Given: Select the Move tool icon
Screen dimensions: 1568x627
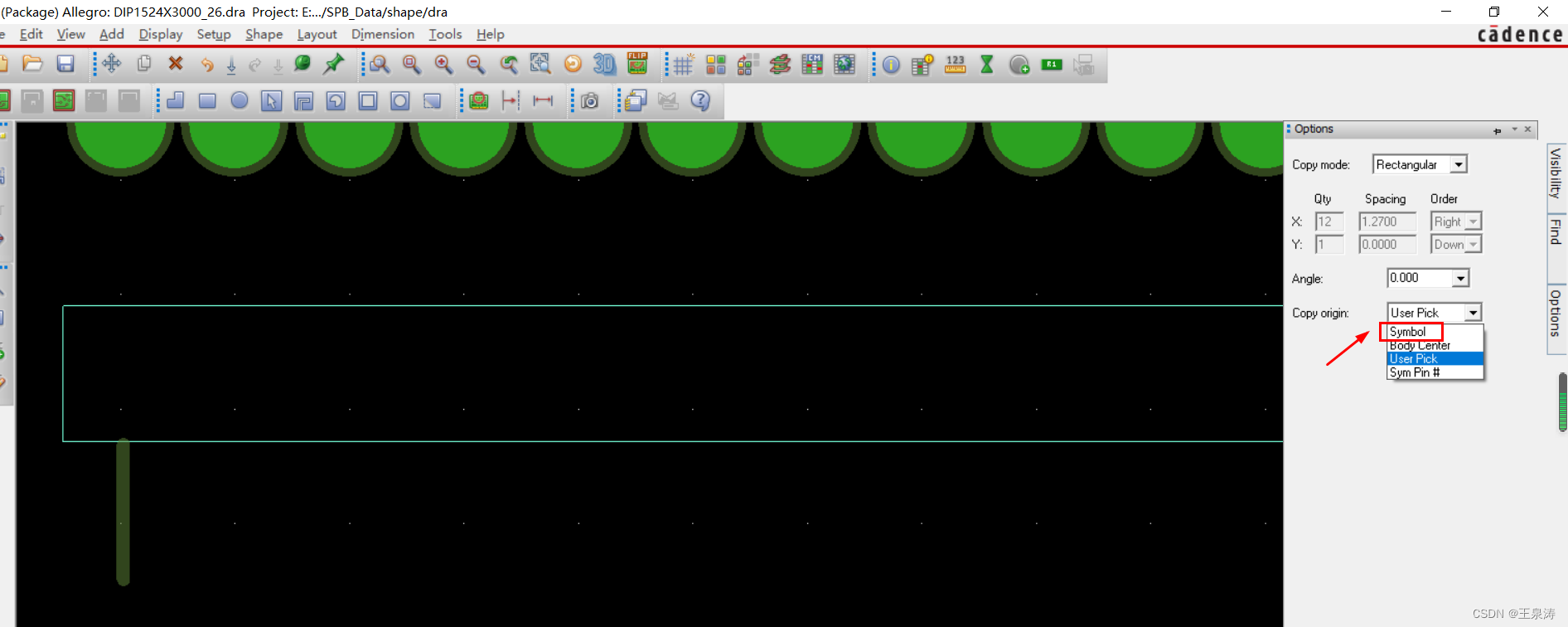Looking at the screenshot, I should pyautogui.click(x=112, y=64).
